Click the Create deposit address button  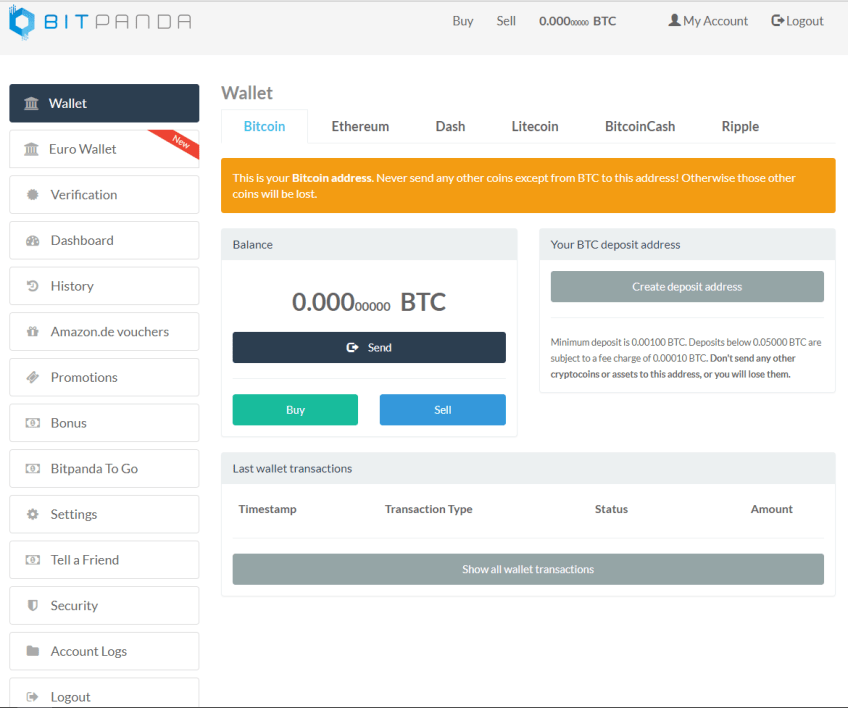pyautogui.click(x=687, y=287)
